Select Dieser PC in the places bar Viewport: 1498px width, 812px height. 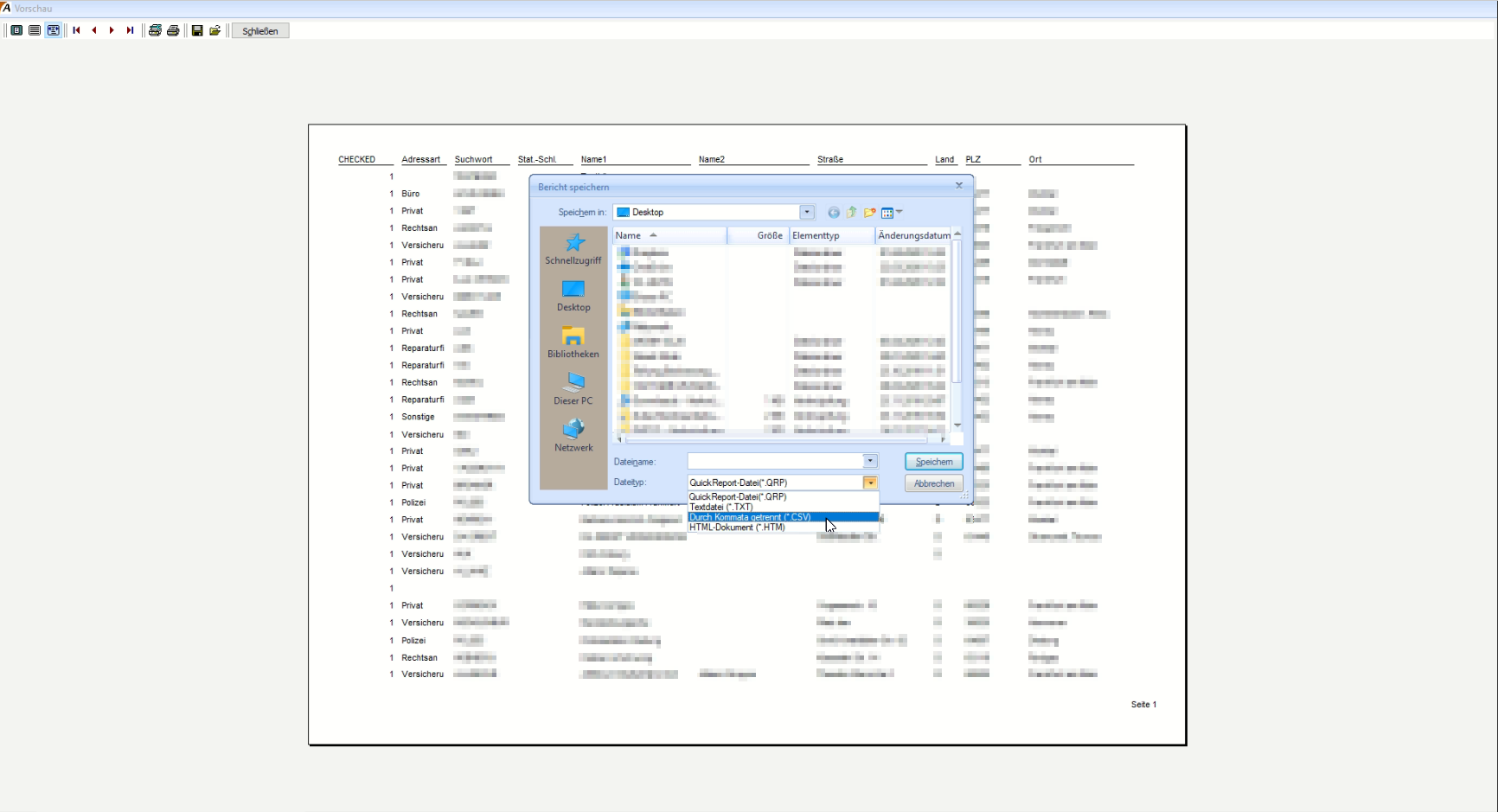[573, 389]
